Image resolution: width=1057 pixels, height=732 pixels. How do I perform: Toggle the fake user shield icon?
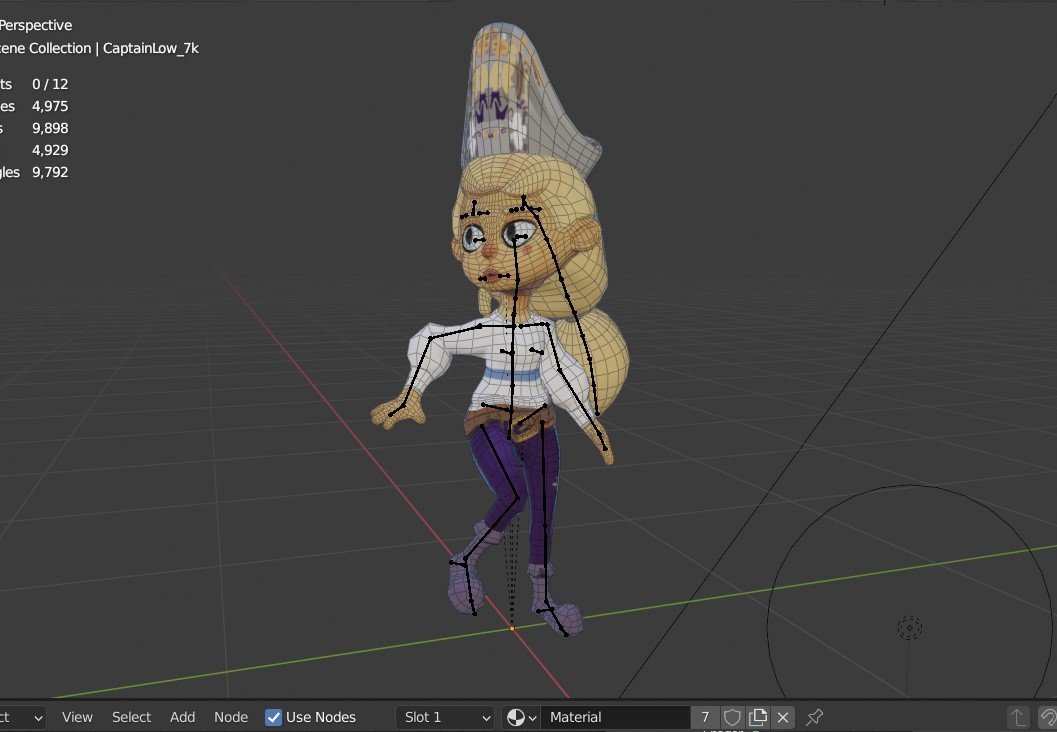pyautogui.click(x=733, y=717)
